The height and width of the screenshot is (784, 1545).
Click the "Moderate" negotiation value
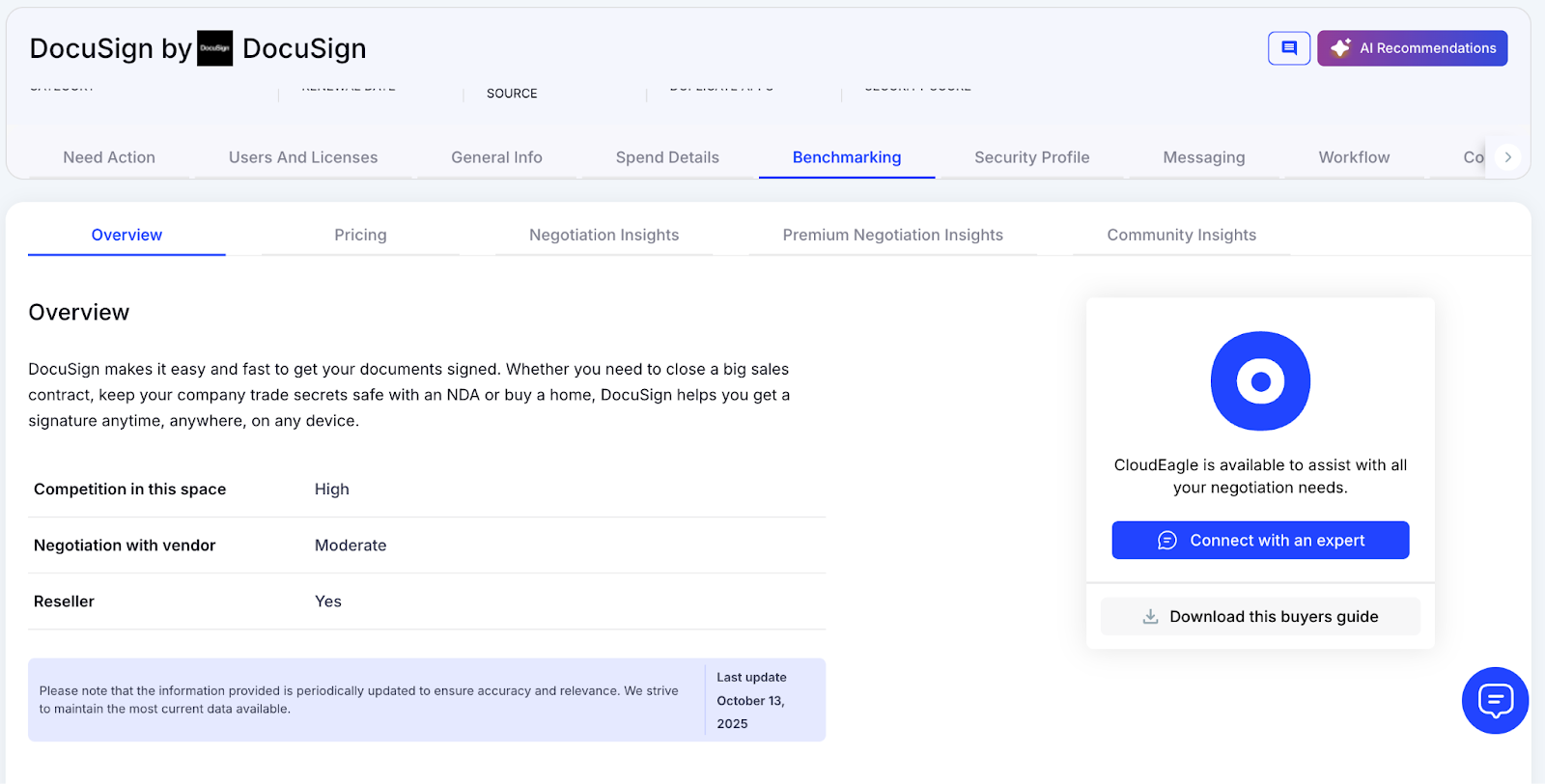(351, 546)
